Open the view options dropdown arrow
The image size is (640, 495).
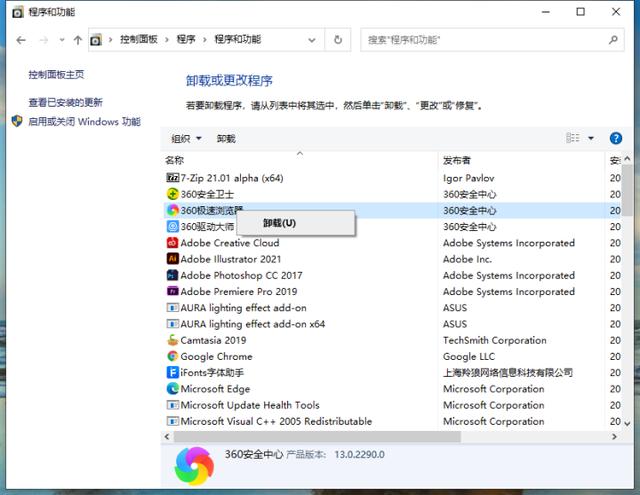[591, 138]
